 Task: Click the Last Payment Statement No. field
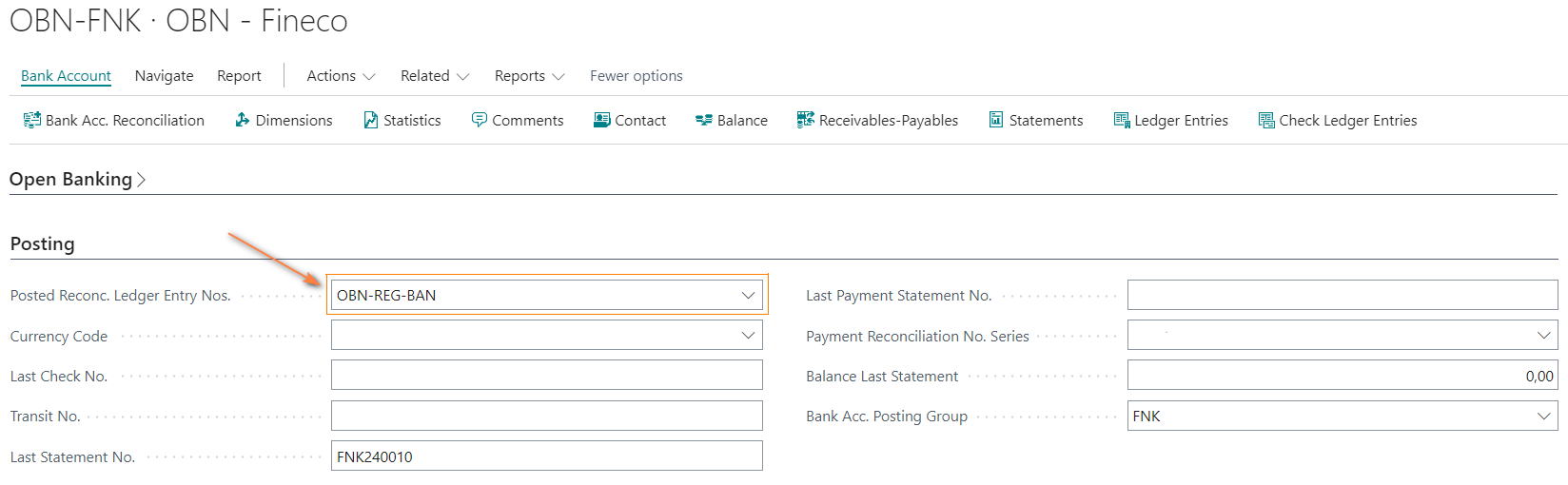(1343, 296)
